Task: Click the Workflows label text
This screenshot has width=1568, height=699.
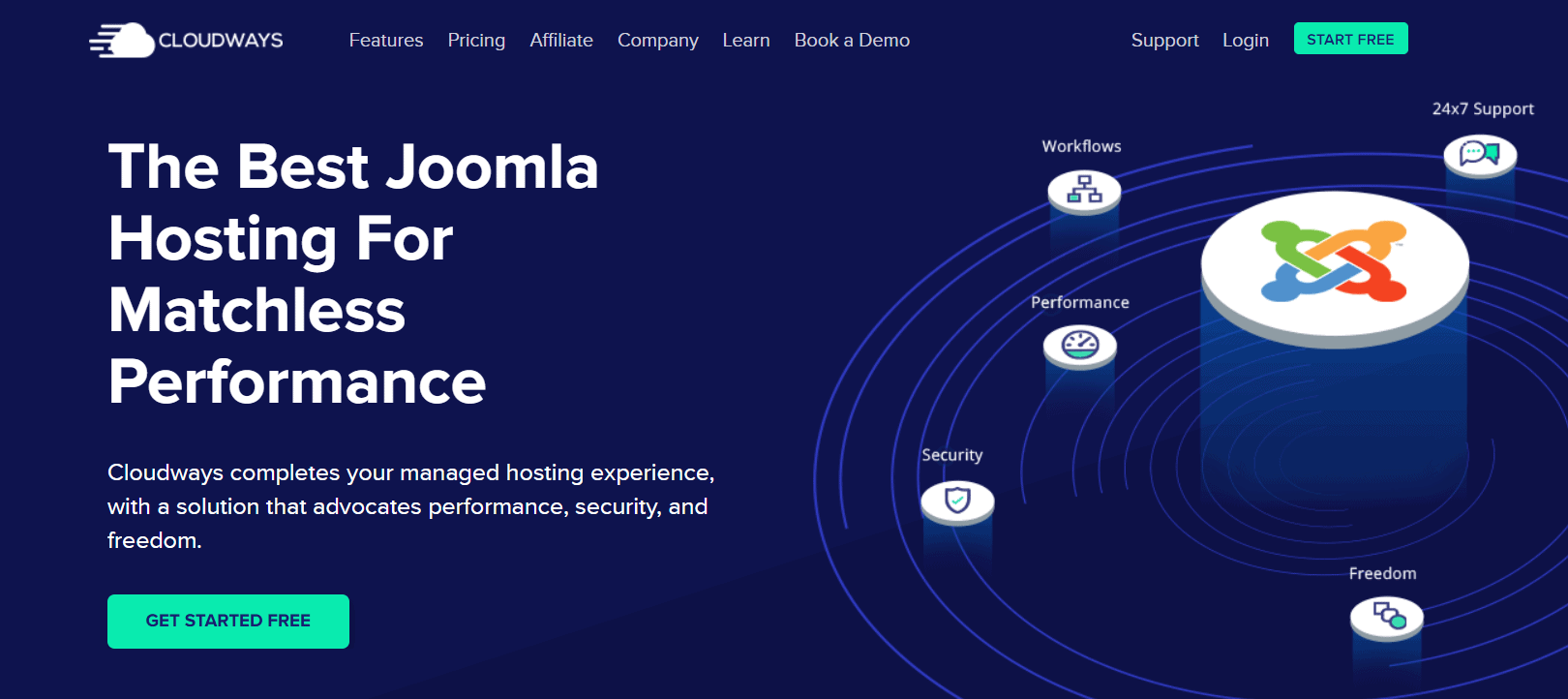Action: pyautogui.click(x=1081, y=146)
